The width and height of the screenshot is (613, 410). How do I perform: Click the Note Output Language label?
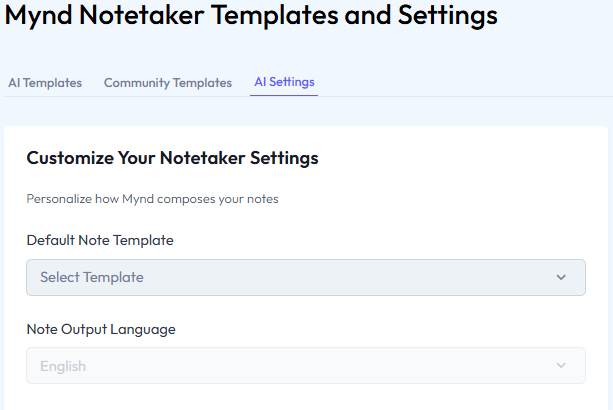(x=101, y=329)
